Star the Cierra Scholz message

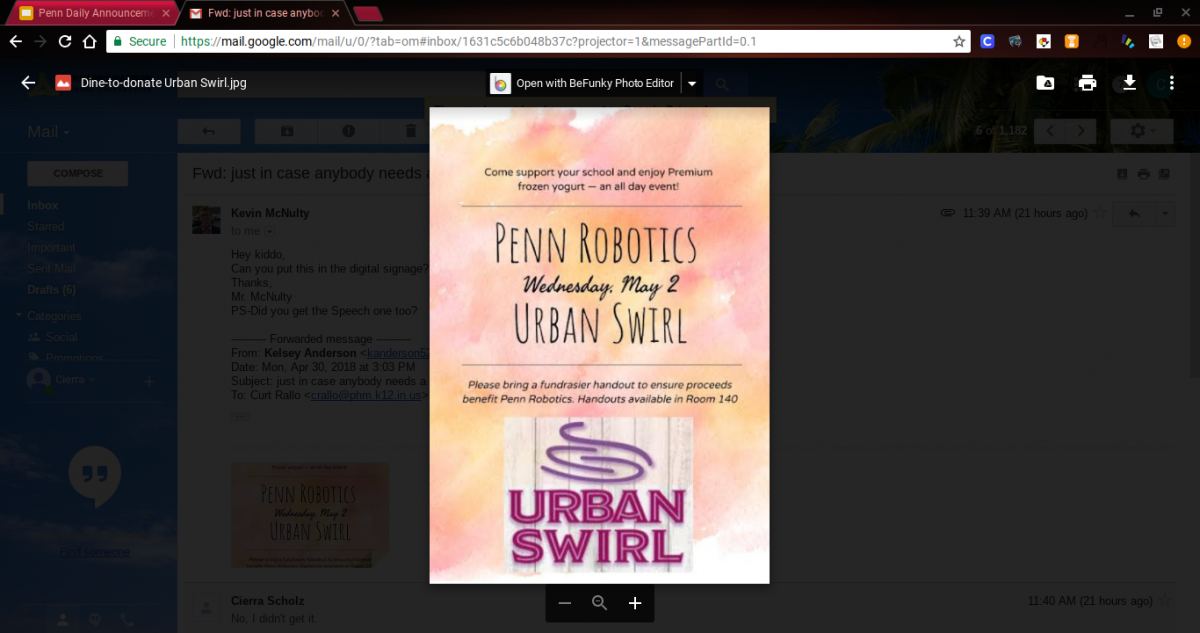pyautogui.click(x=1164, y=601)
